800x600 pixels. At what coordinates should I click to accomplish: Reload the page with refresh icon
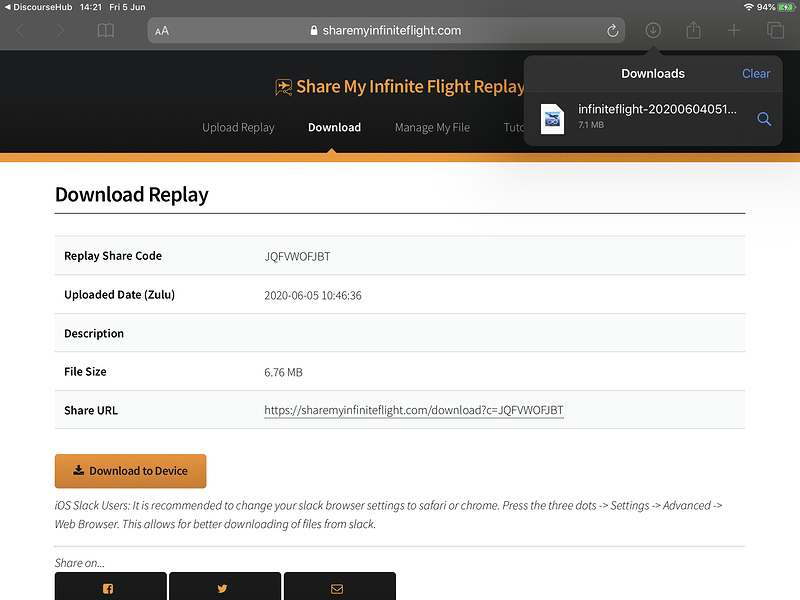(612, 31)
